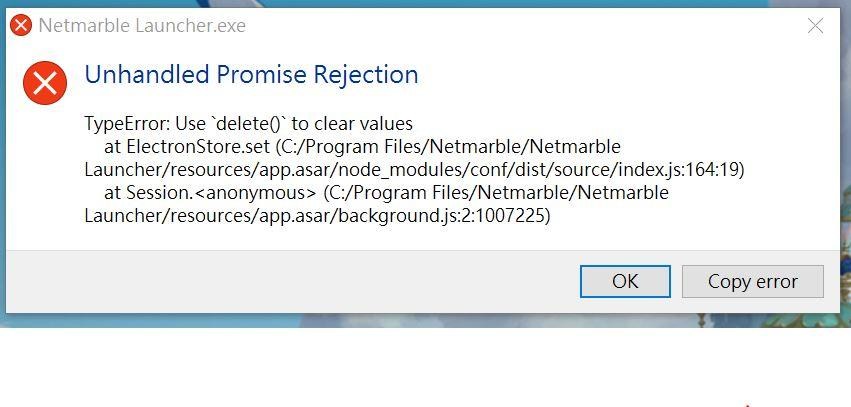Click the white blank area below the wallpaper
The image size is (851, 407).
[x=400, y=370]
